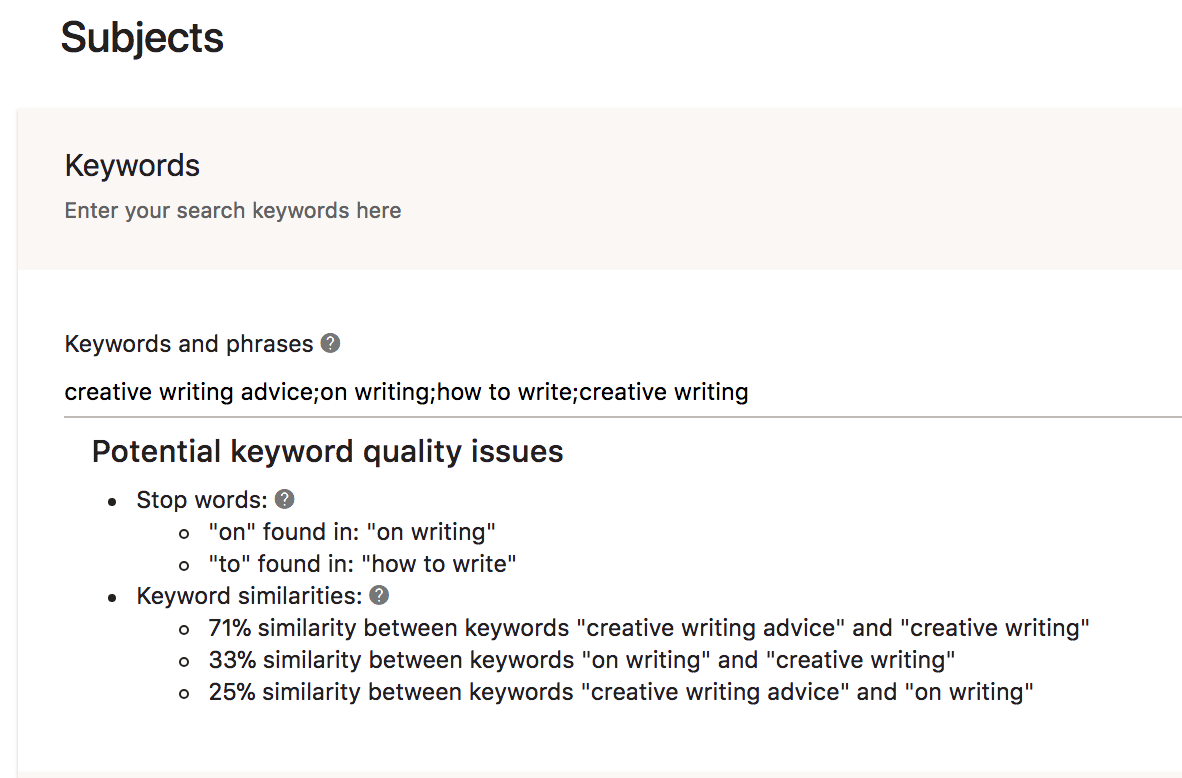Click the Keyword similarities help icon

point(379,596)
